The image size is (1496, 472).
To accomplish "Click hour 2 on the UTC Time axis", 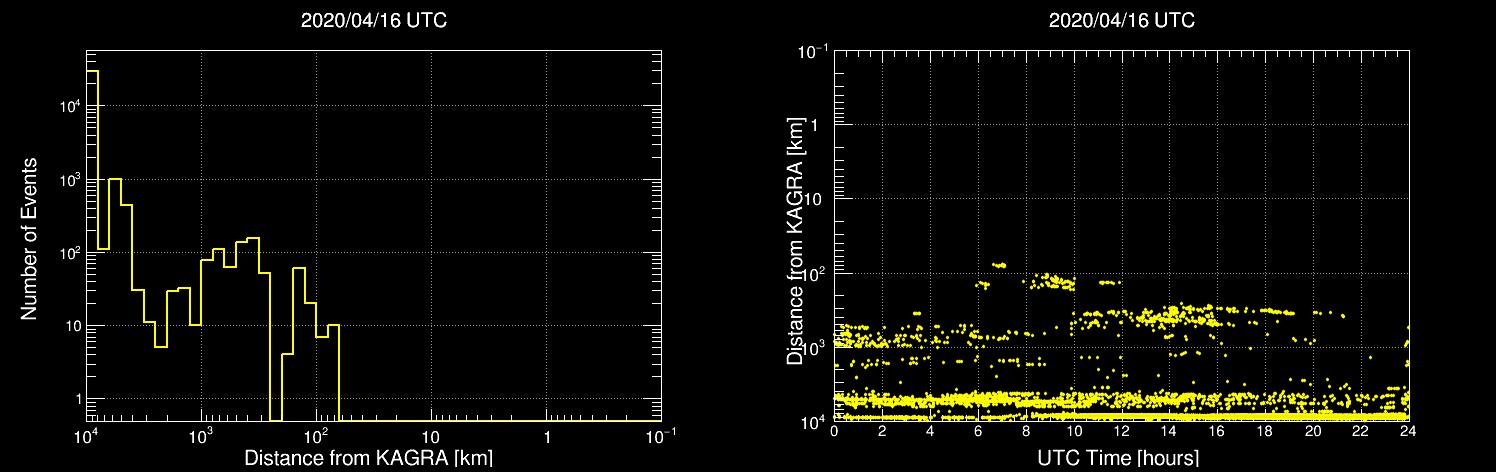I will (882, 432).
